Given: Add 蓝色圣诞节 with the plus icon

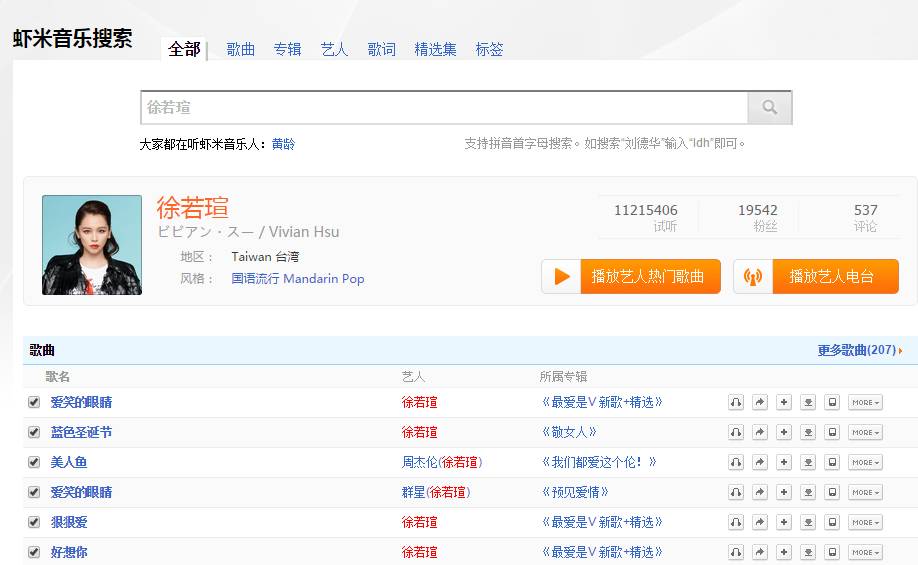Looking at the screenshot, I should click(784, 432).
